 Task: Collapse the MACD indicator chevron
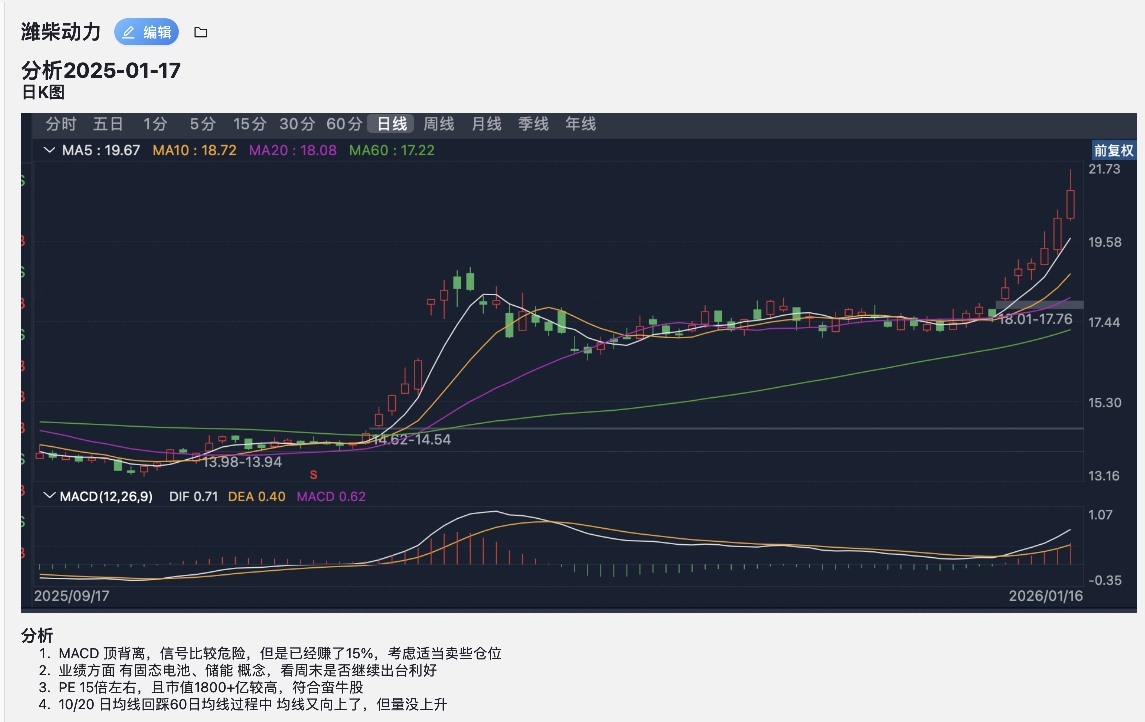(50, 496)
